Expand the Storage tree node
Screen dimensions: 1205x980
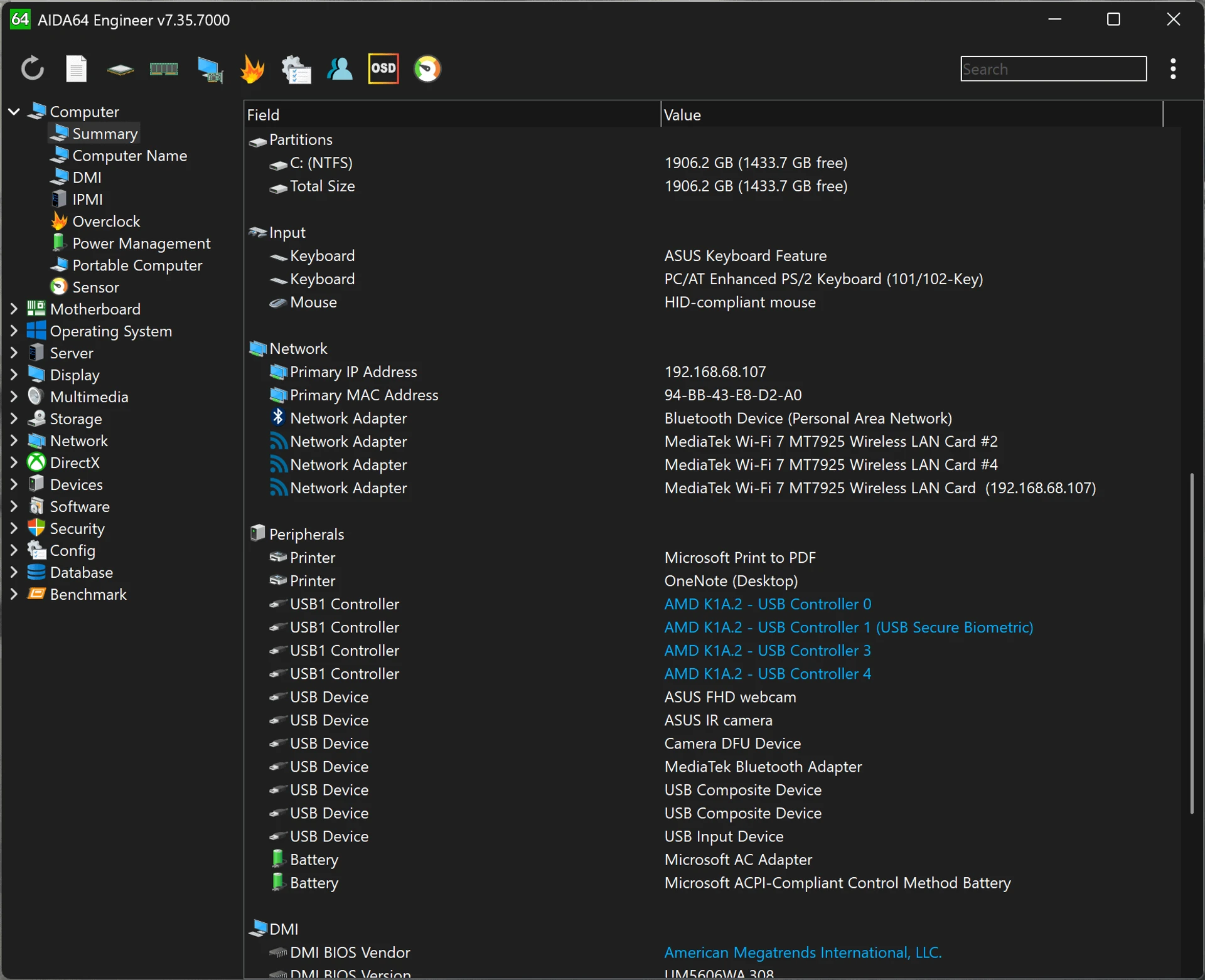[14, 418]
